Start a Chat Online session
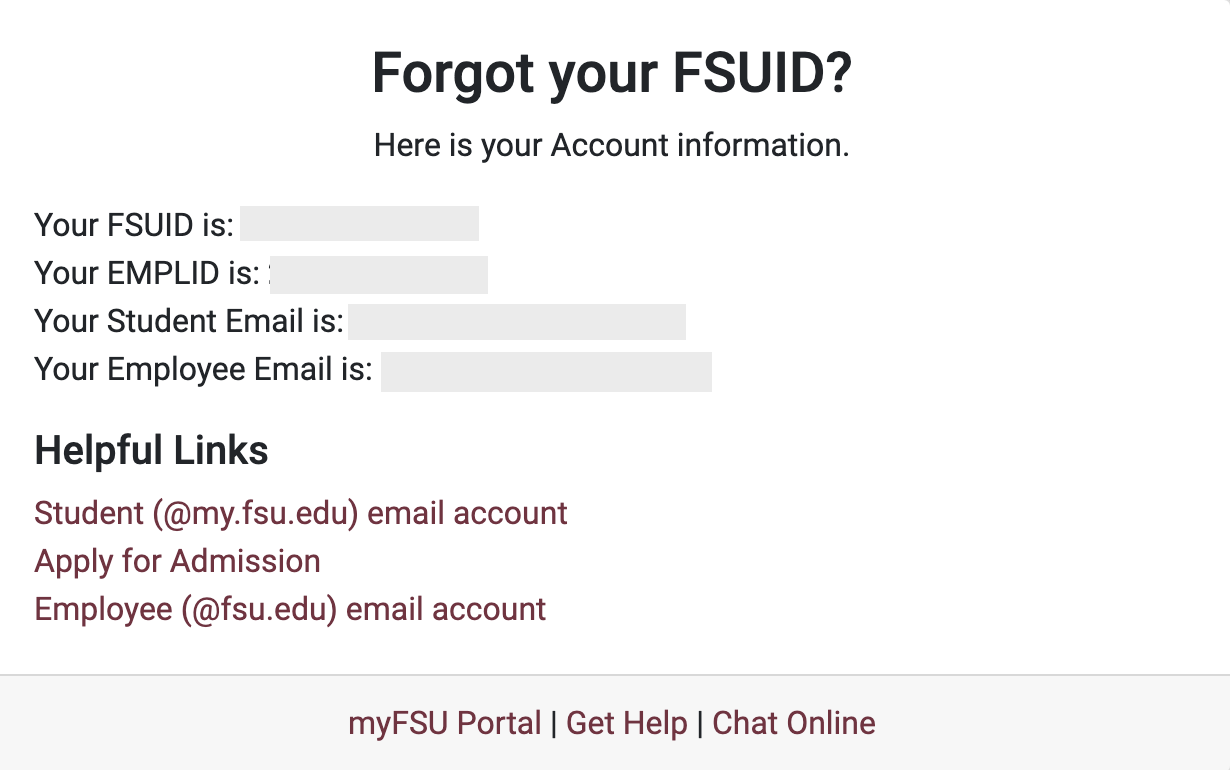The width and height of the screenshot is (1230, 770). click(x=793, y=722)
